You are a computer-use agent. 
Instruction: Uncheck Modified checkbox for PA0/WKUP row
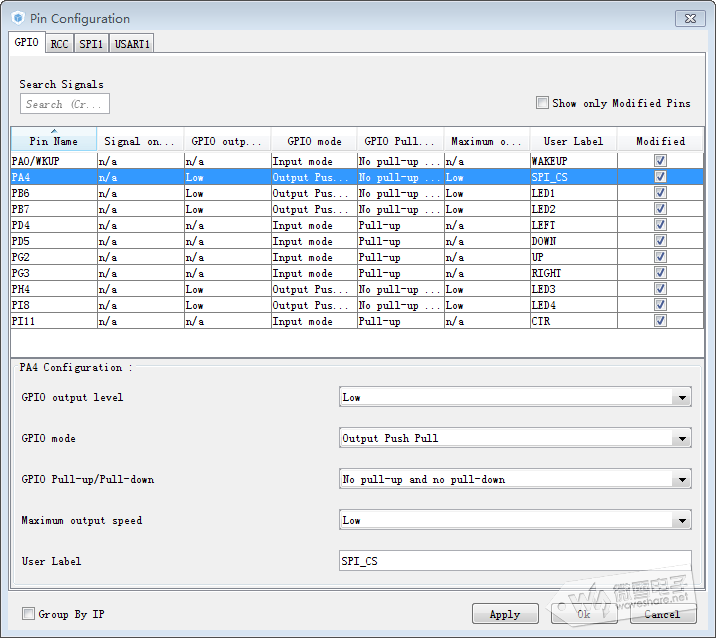660,161
